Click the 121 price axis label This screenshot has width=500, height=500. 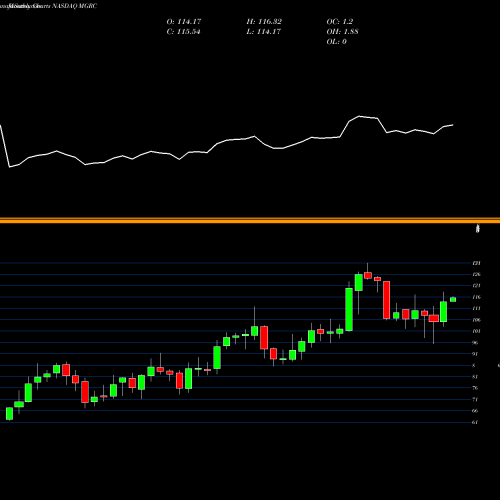click(x=476, y=286)
